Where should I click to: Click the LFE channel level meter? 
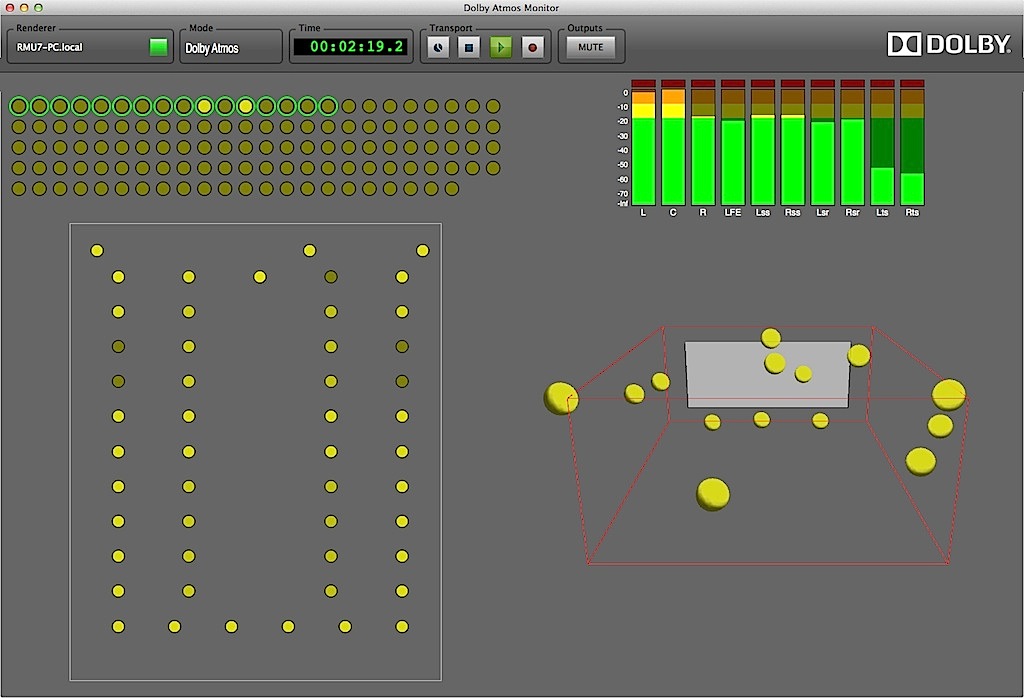(x=733, y=142)
